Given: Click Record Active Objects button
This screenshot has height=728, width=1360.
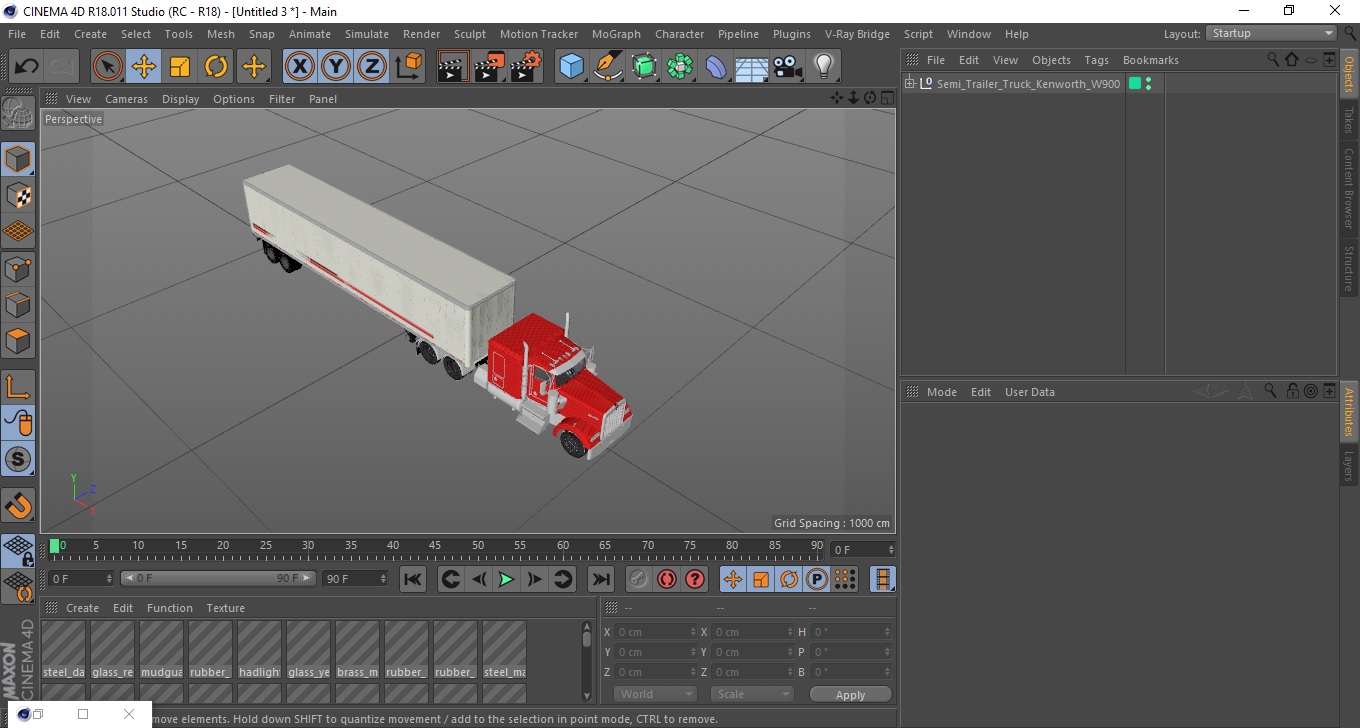Looking at the screenshot, I should click(638, 579).
